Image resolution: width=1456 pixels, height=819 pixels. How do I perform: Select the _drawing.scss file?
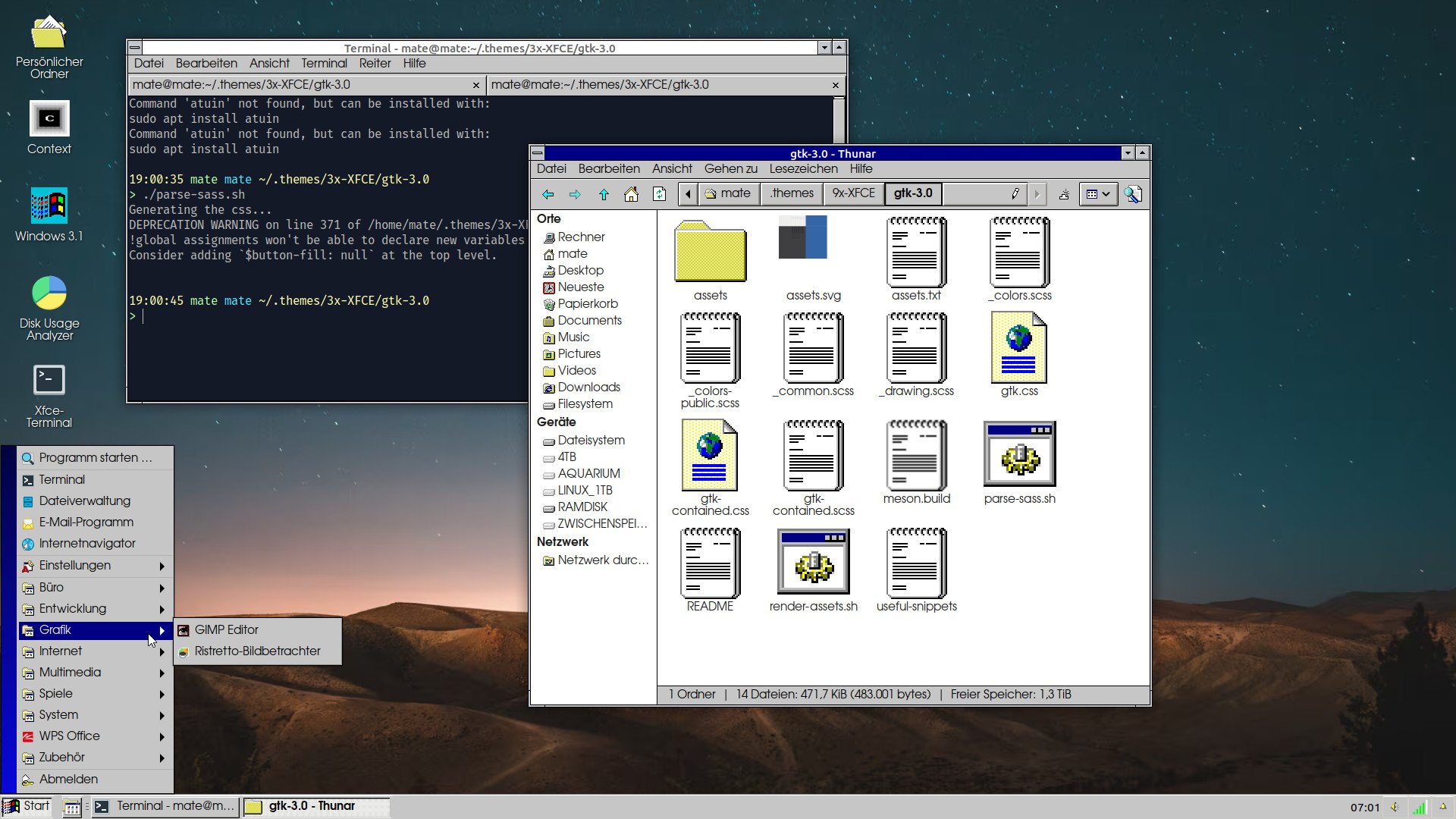pyautogui.click(x=916, y=356)
